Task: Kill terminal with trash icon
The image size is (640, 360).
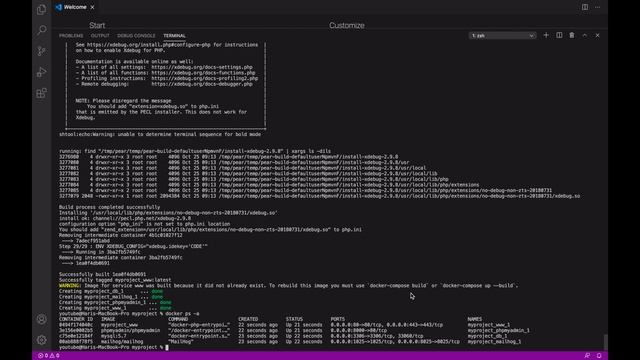Action: click(571, 36)
